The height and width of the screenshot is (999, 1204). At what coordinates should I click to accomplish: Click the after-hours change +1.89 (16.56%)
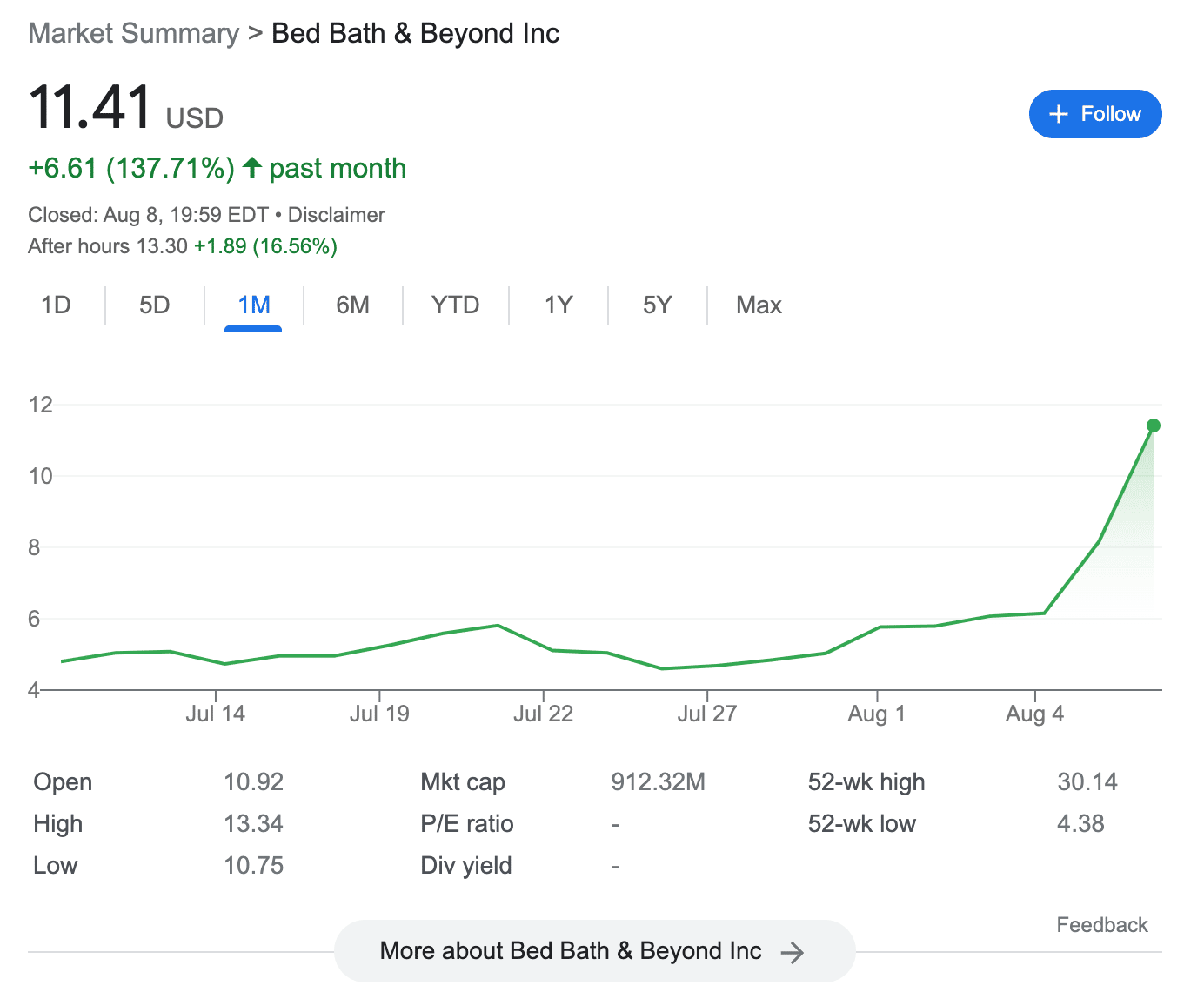pyautogui.click(x=265, y=246)
